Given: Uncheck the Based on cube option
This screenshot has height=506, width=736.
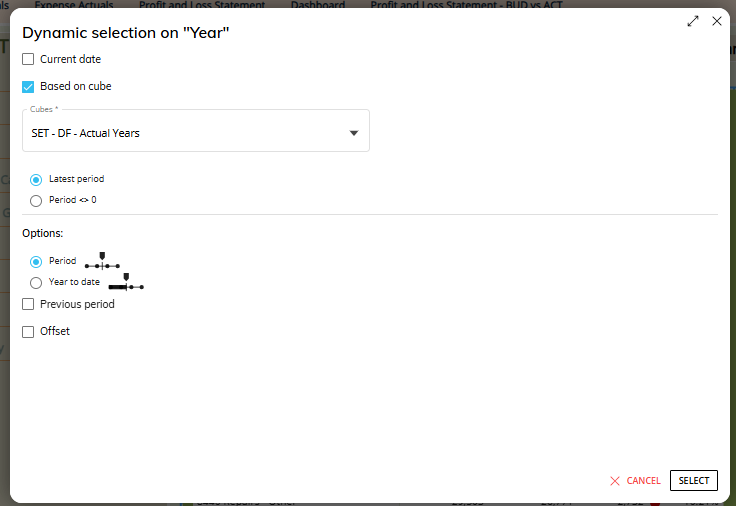Looking at the screenshot, I should pos(28,87).
